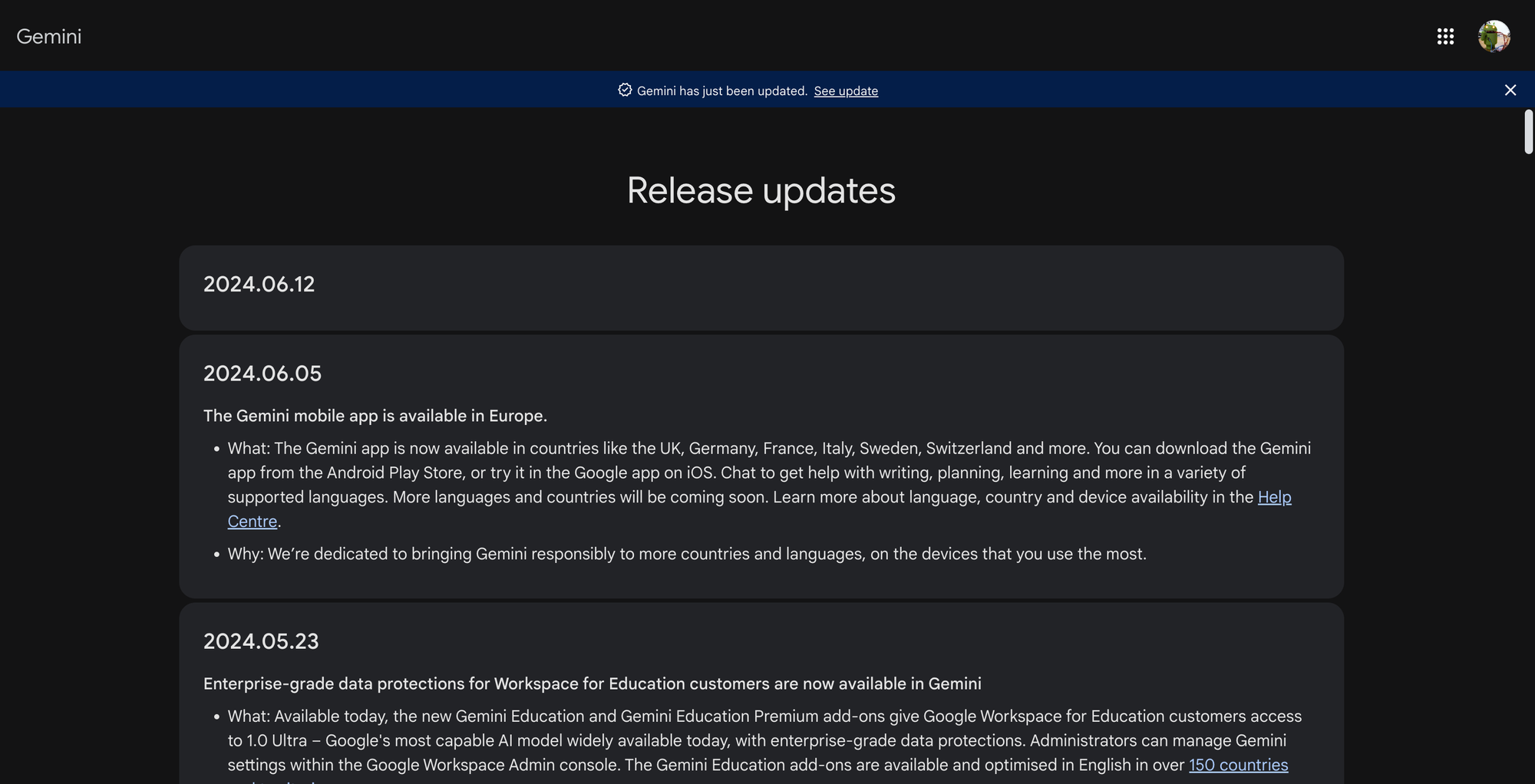Viewport: 1535px width, 784px height.
Task: Click the profile picture showing the Android figure
Action: (1493, 36)
